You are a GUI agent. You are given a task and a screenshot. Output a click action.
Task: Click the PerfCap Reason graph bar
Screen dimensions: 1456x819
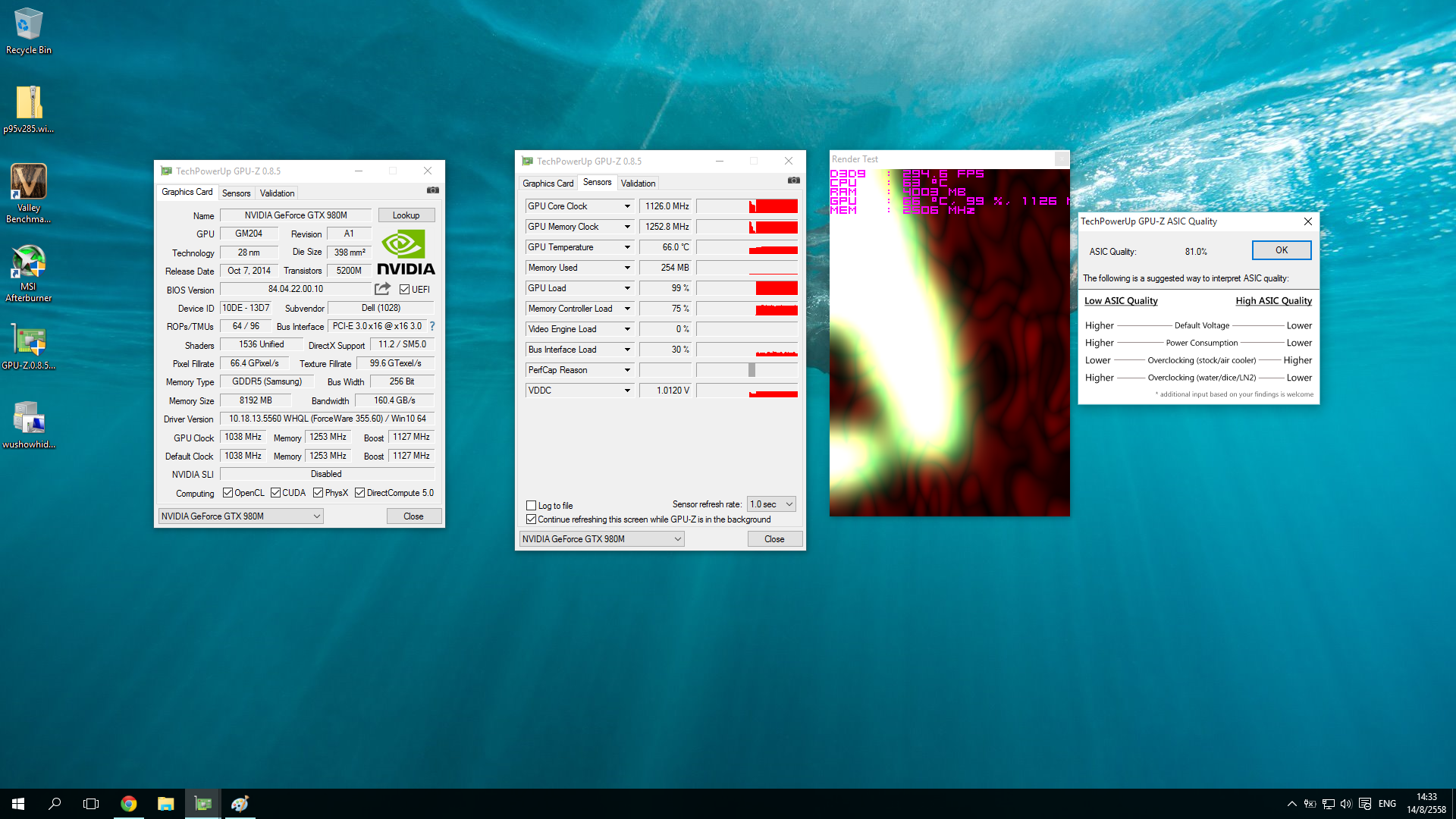click(752, 370)
